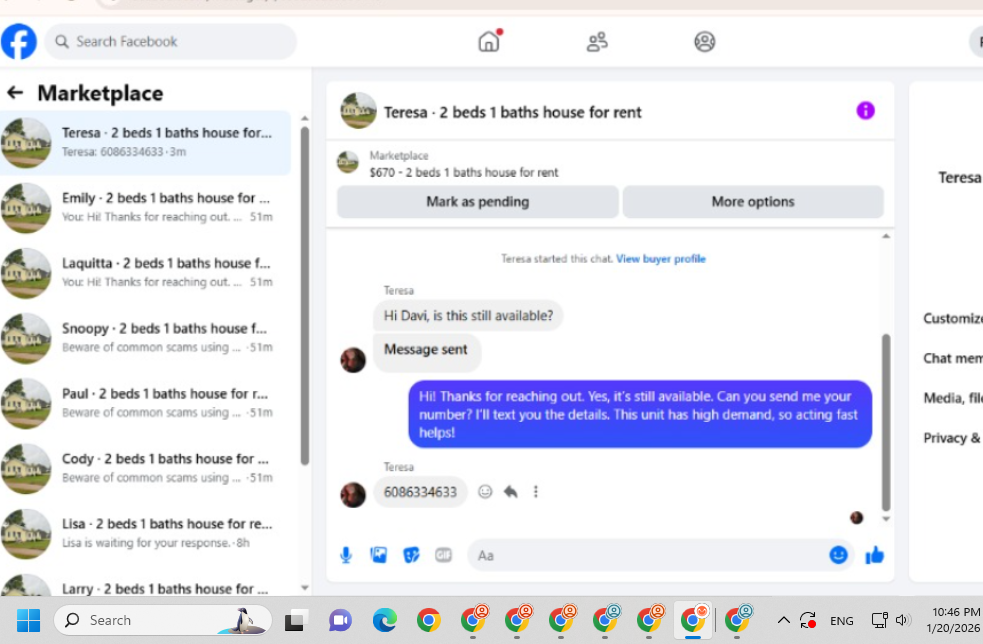
Task: Open conversation info purple icon
Action: [x=865, y=111]
